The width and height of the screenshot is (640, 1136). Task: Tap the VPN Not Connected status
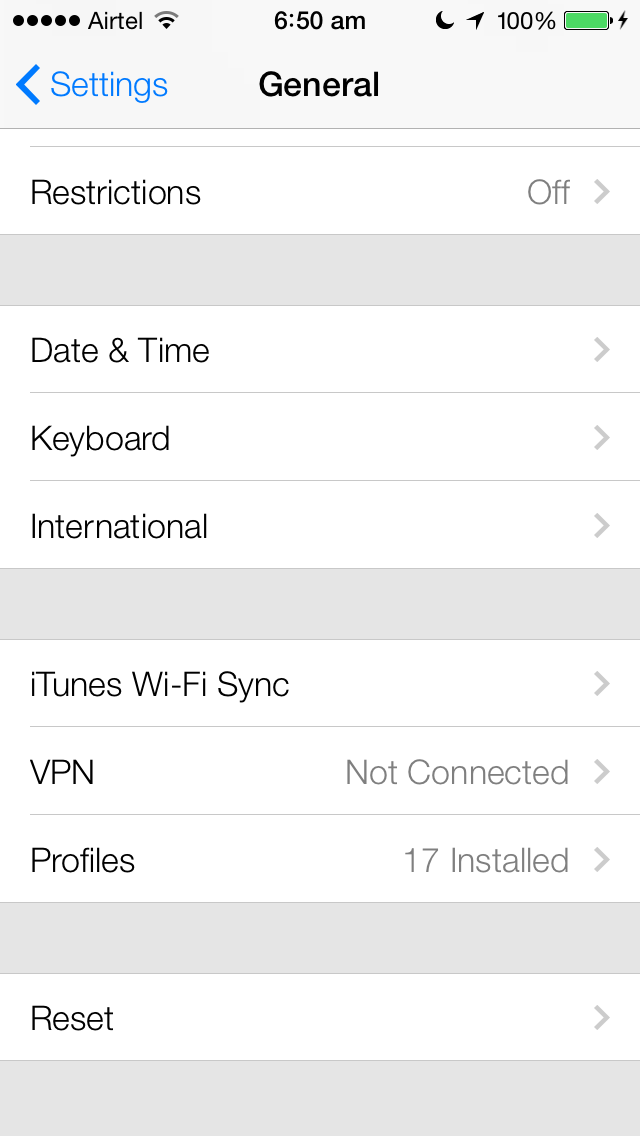(x=457, y=772)
